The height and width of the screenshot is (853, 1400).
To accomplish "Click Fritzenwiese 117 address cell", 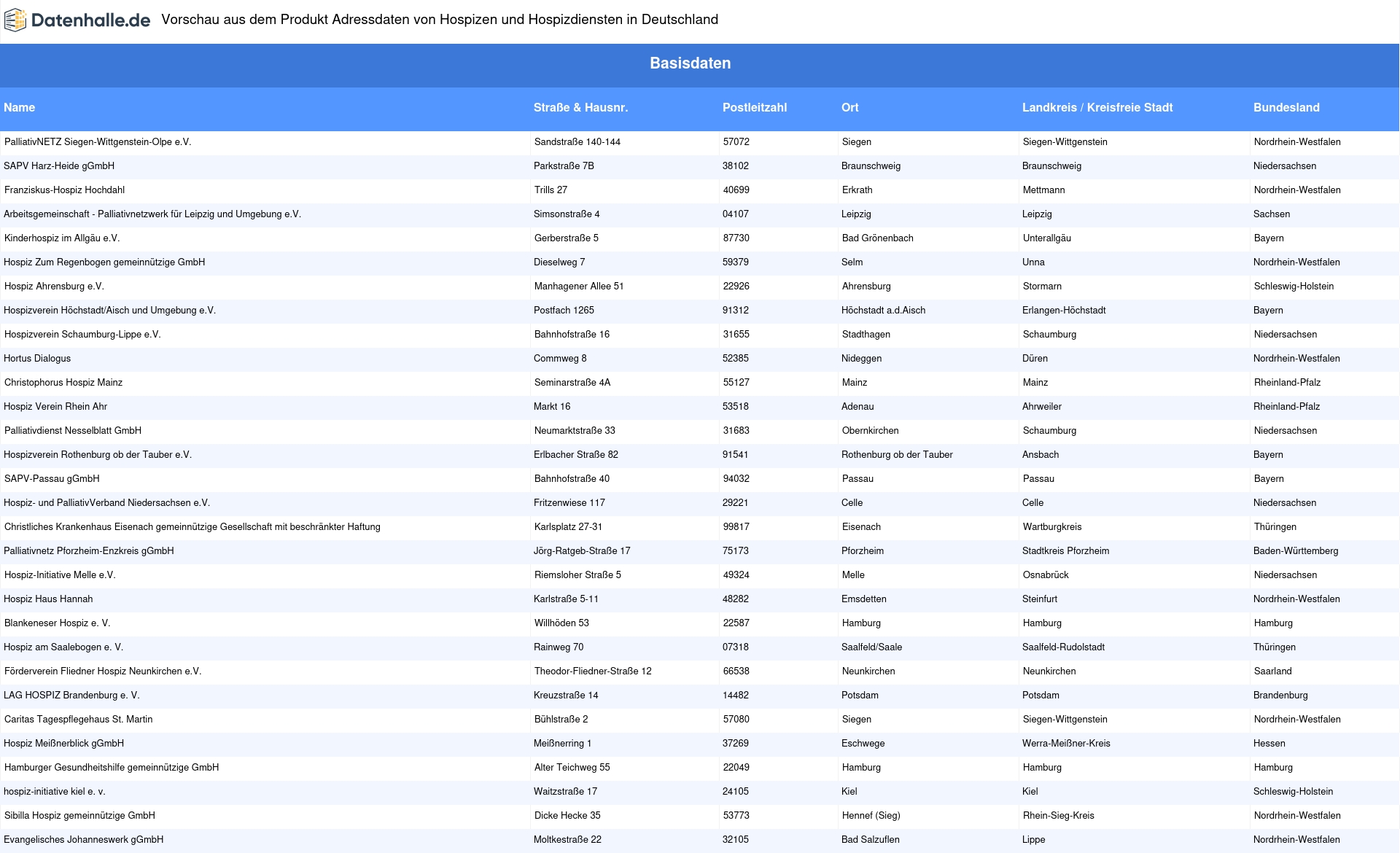I will [569, 503].
